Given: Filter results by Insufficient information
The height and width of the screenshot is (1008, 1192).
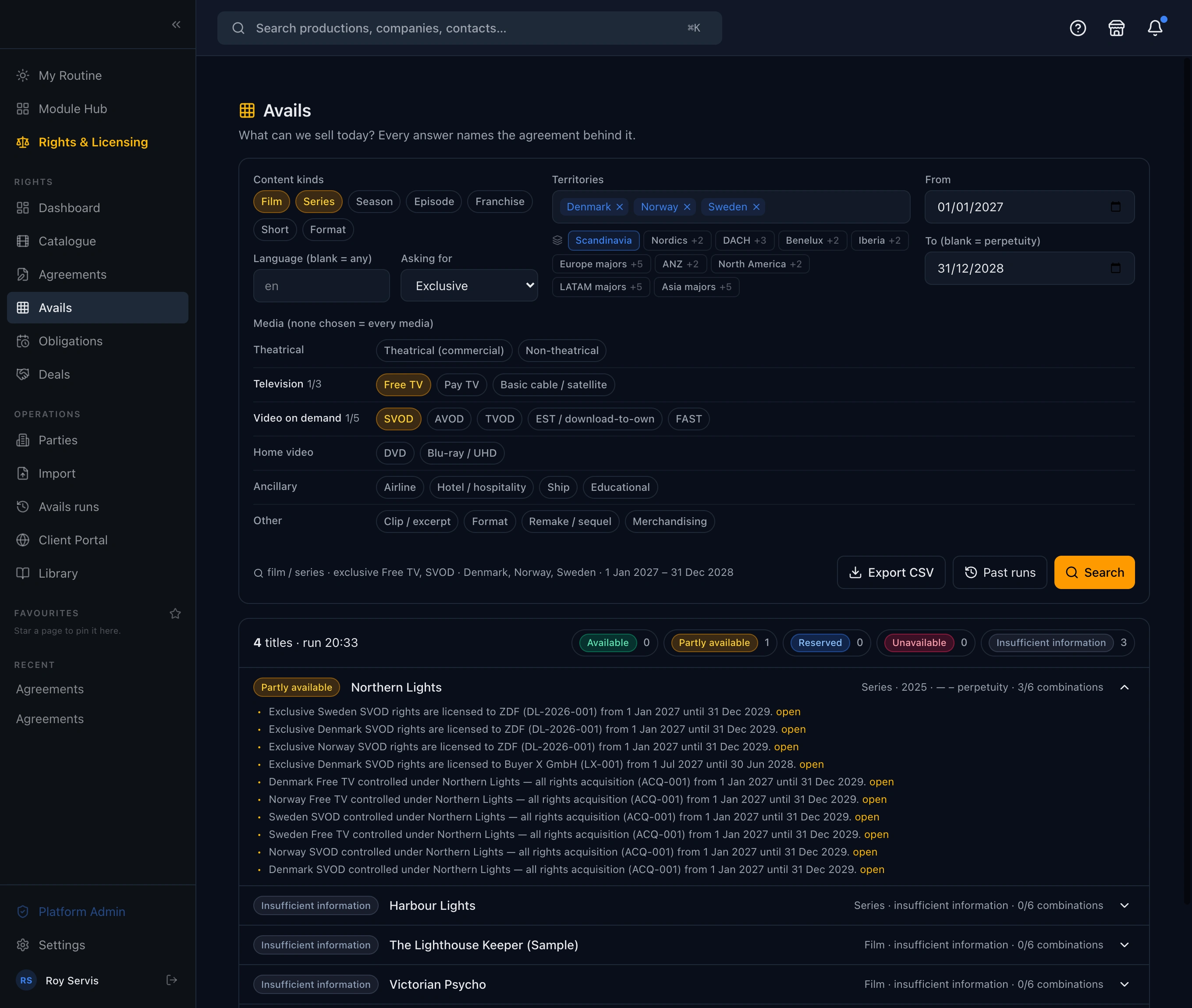Looking at the screenshot, I should 1058,643.
